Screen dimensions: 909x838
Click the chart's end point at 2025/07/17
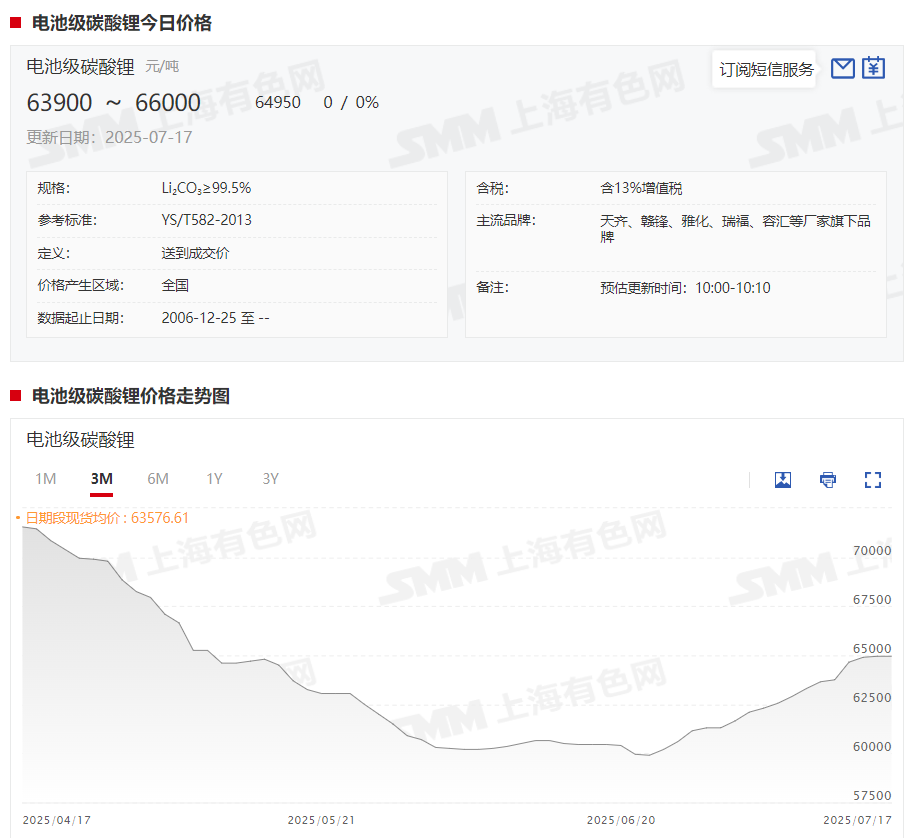[889, 656]
